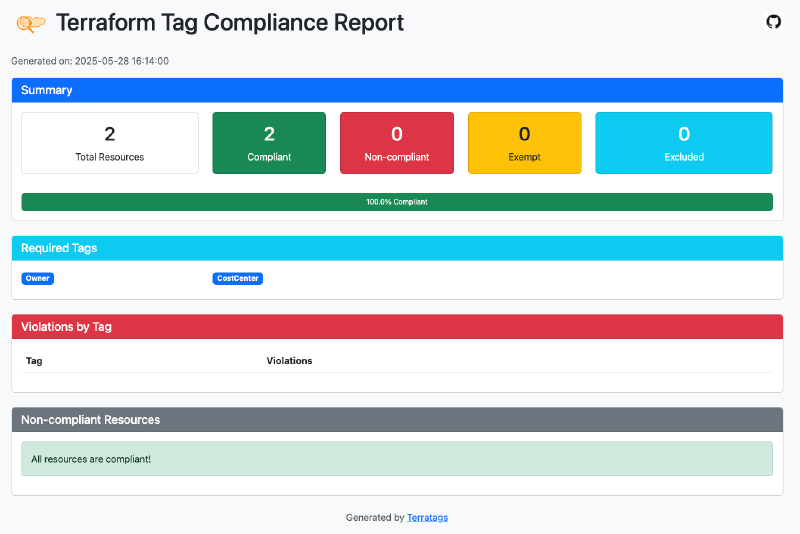Screen dimensions: 800x534
Task: Click the Generated on timestamp text
Action: click(x=90, y=61)
